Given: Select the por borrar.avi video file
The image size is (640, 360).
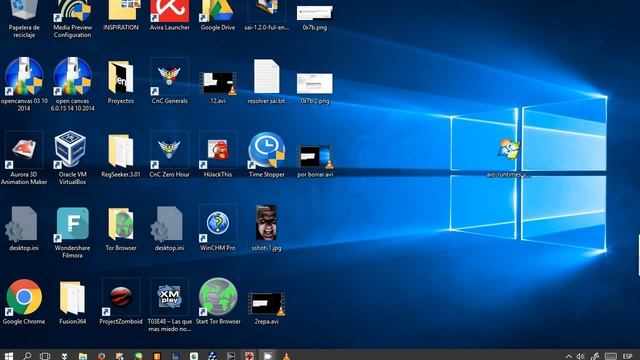Looking at the screenshot, I should (x=315, y=162).
